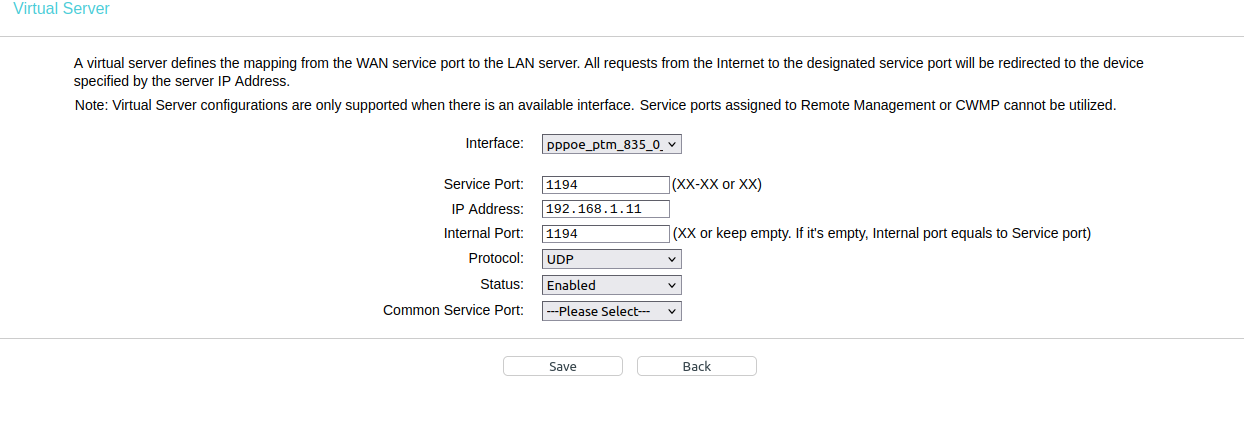Click the "Protocol:" label text

(x=495, y=258)
